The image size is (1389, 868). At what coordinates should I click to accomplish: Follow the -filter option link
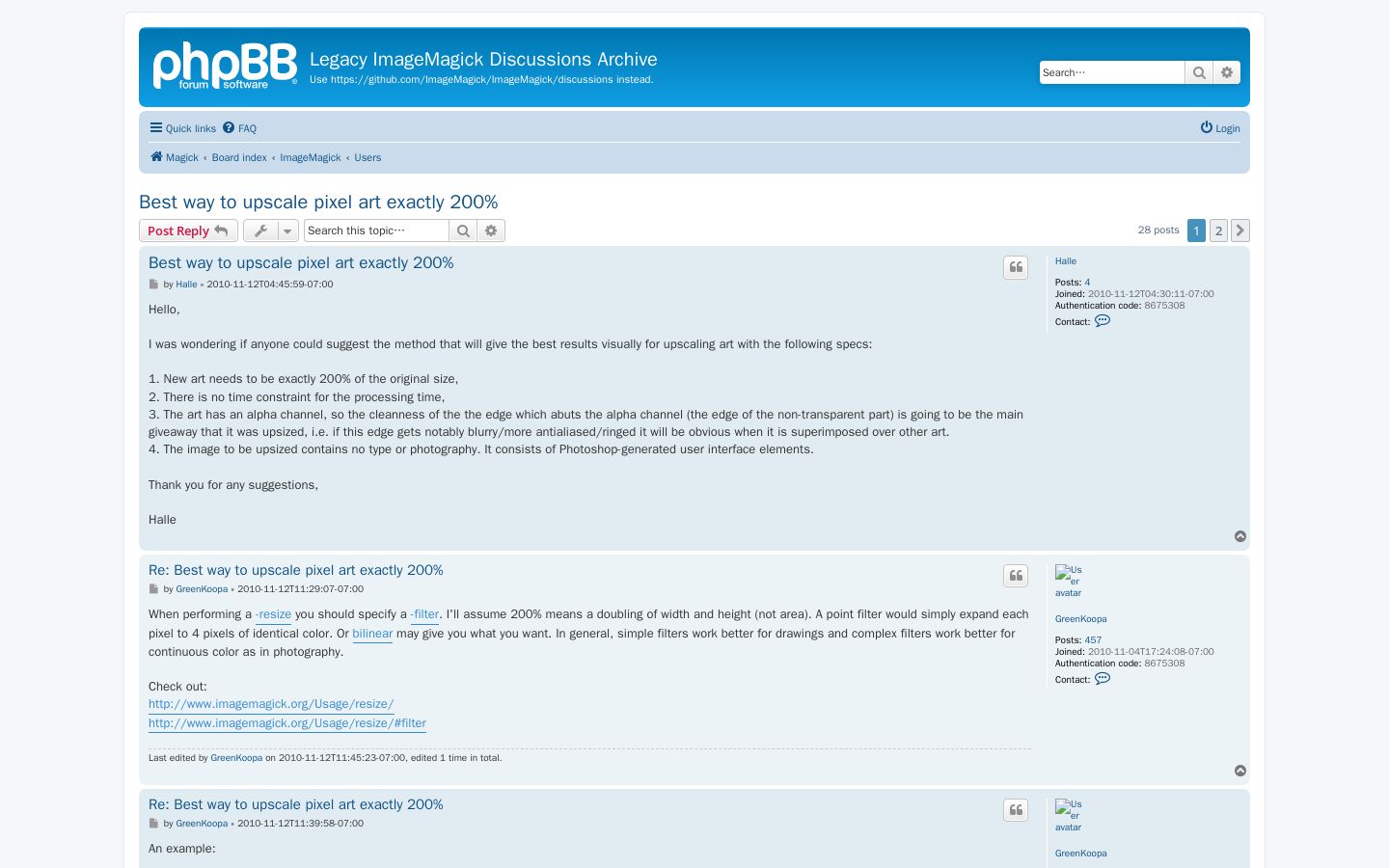[424, 614]
